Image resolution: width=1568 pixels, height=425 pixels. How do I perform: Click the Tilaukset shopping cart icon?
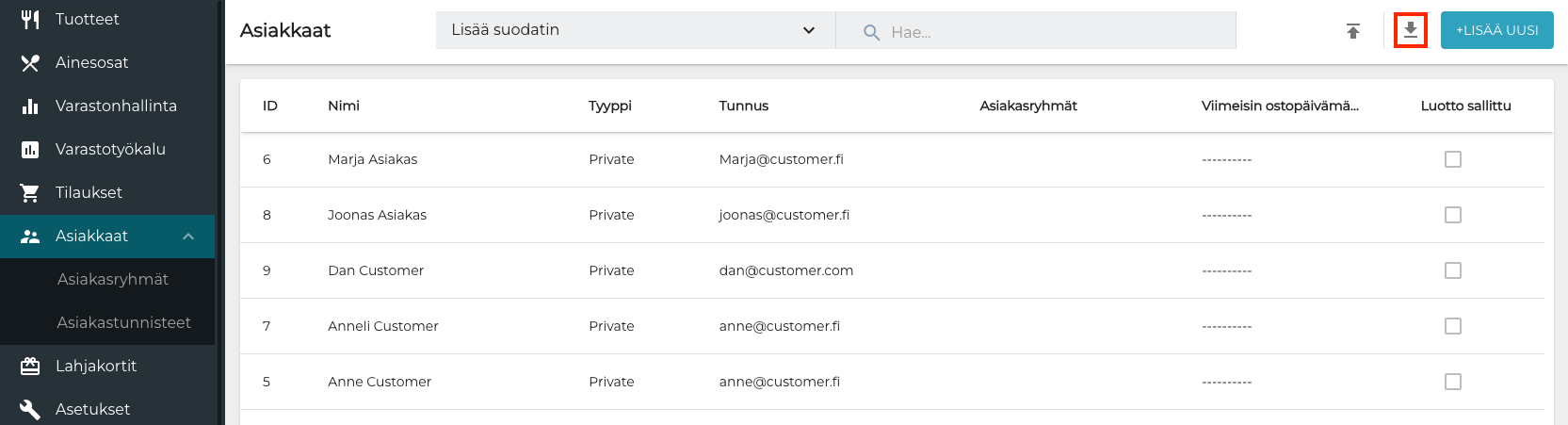tap(30, 192)
